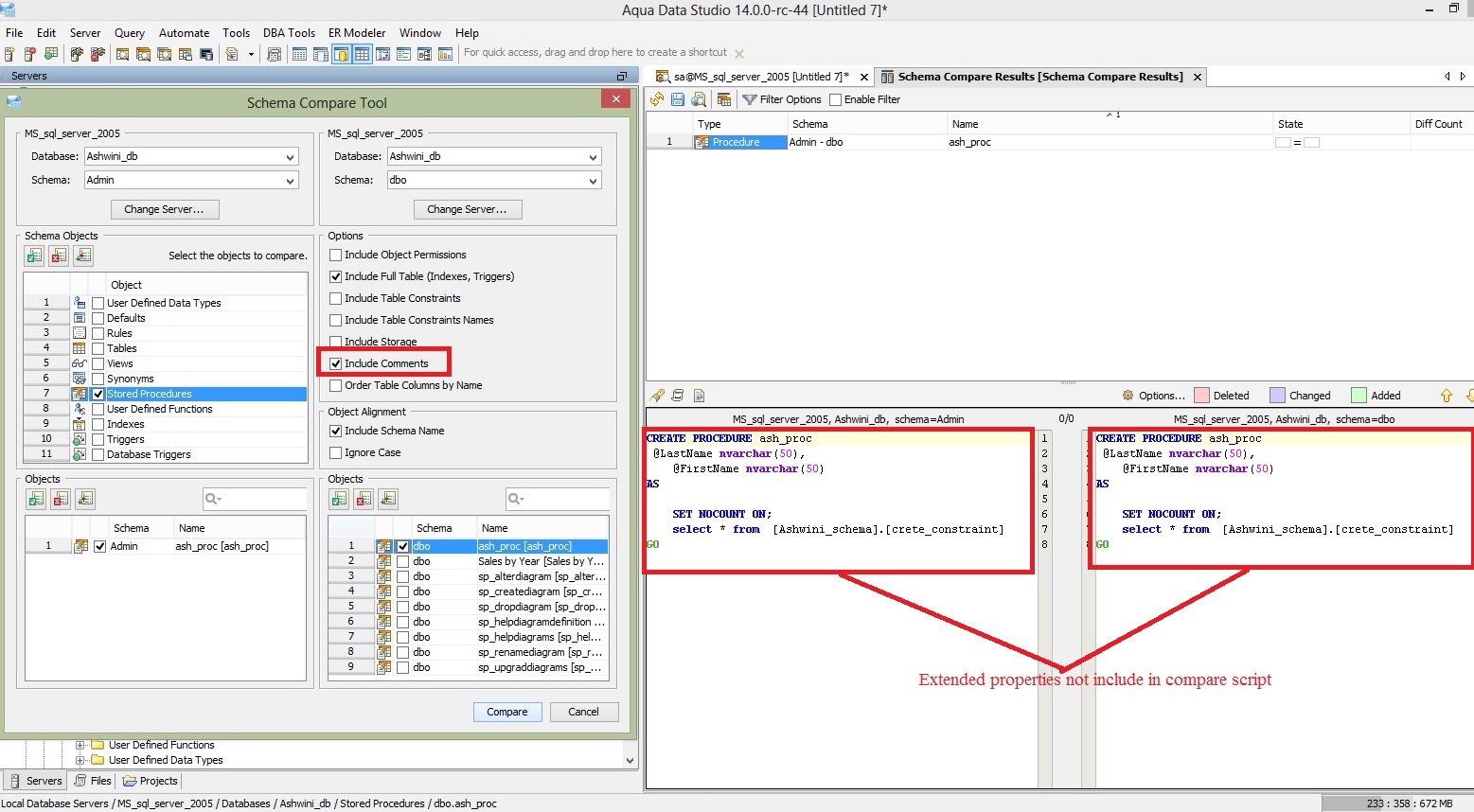Image resolution: width=1474 pixels, height=812 pixels.
Task: Sort results by Diff Count column header
Action: coord(1439,124)
